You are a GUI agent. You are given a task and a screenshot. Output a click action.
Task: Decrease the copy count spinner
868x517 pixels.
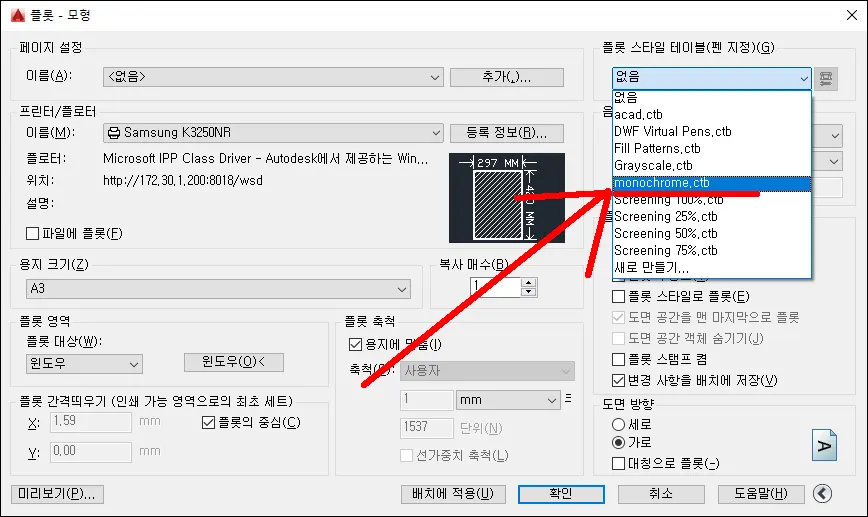coord(529,292)
